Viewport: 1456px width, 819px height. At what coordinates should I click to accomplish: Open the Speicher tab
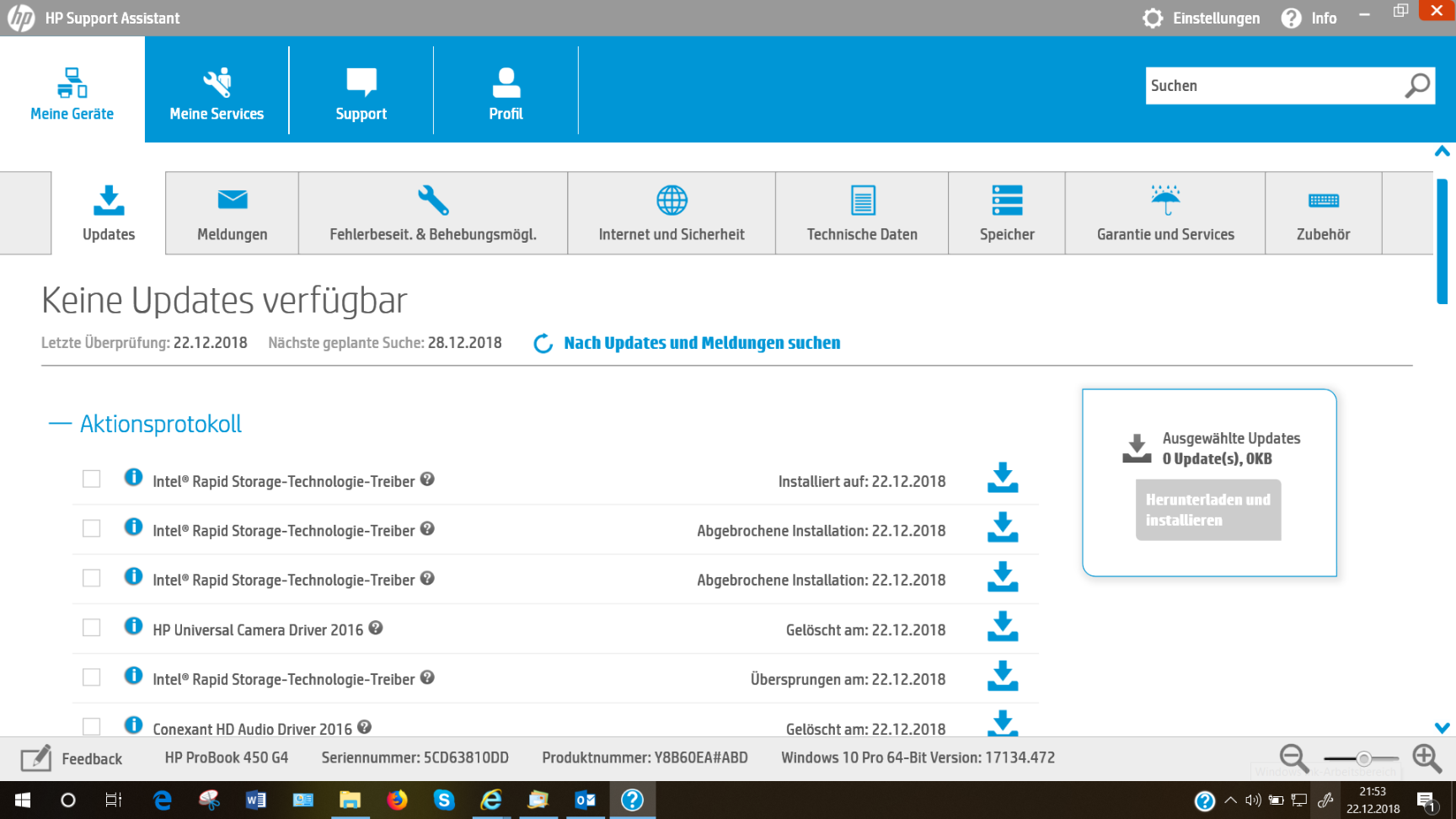point(1007,213)
